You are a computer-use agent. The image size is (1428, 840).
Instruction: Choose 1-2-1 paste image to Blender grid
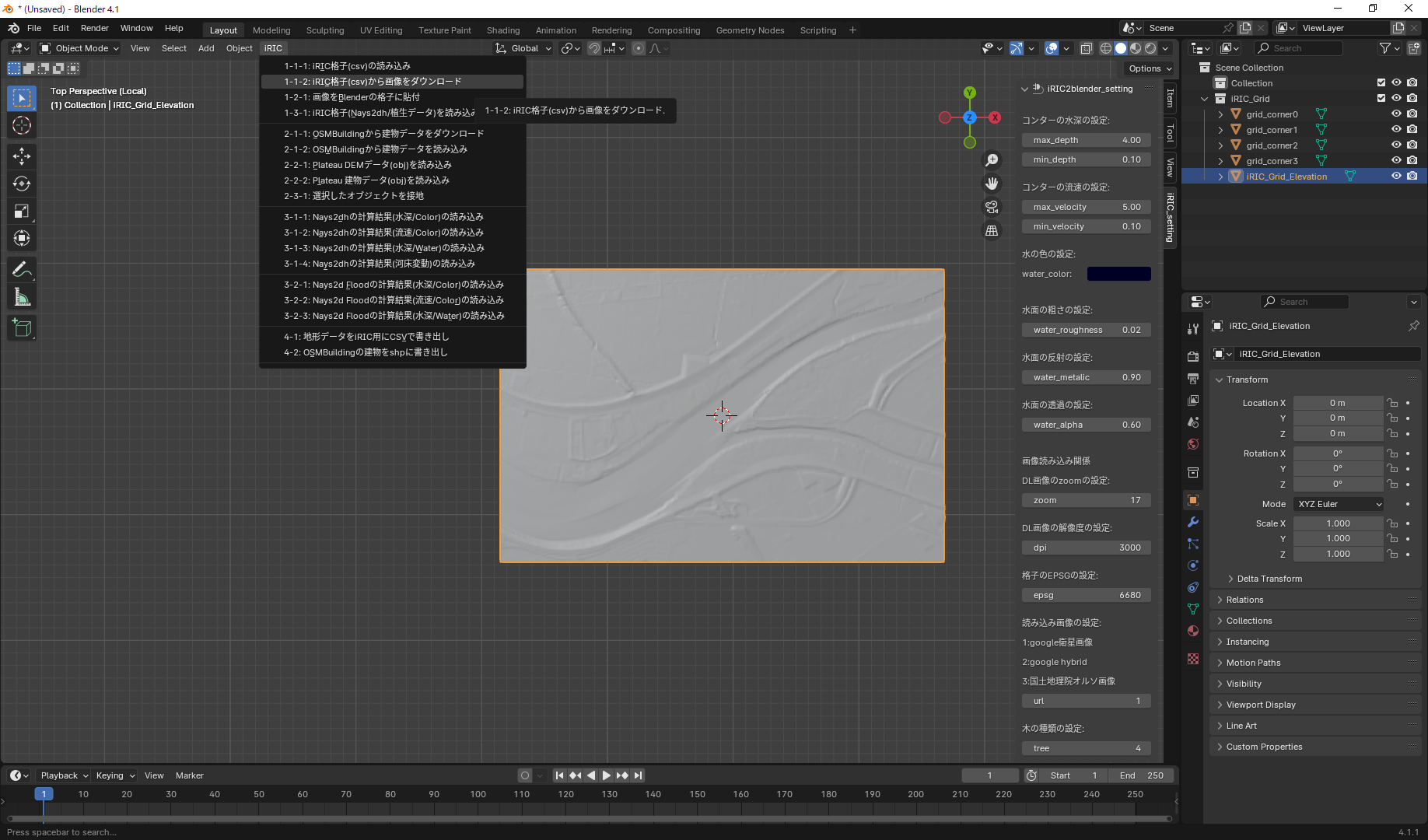pos(352,97)
